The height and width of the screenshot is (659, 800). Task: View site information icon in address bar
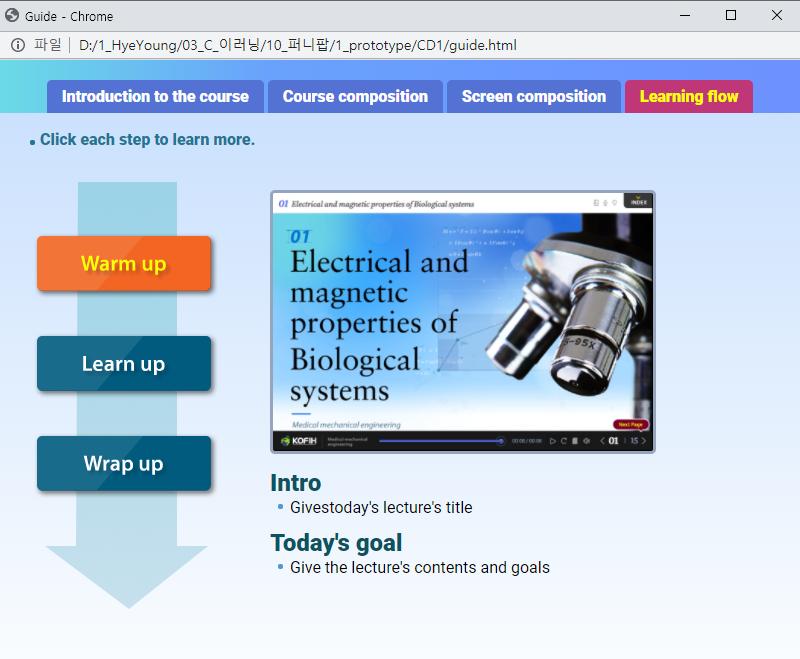click(x=18, y=45)
